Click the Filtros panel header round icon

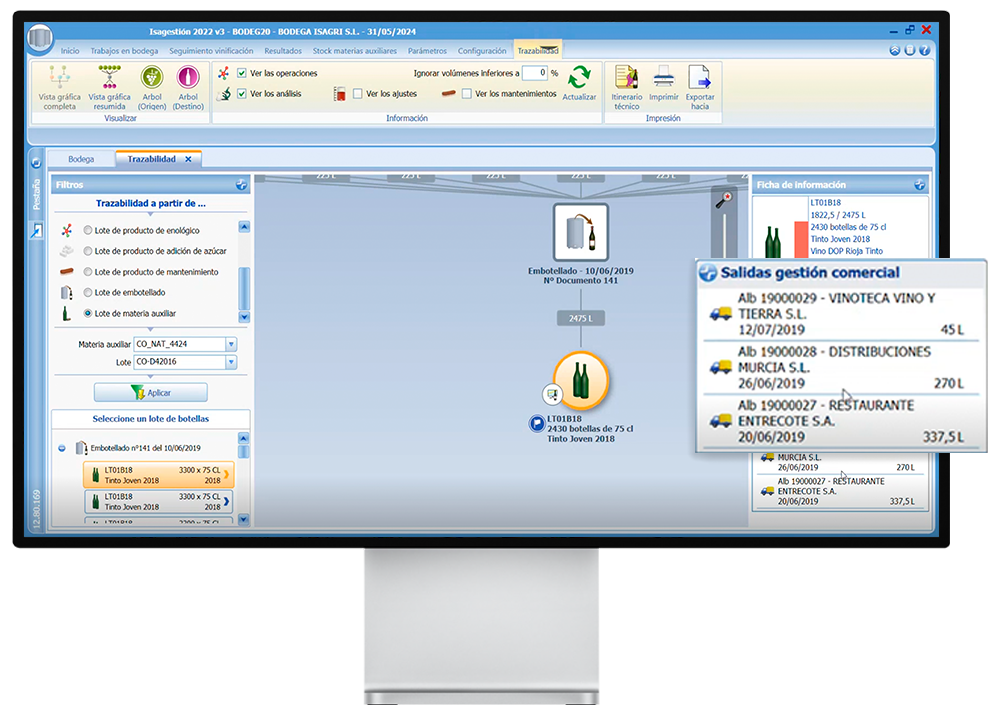point(241,185)
